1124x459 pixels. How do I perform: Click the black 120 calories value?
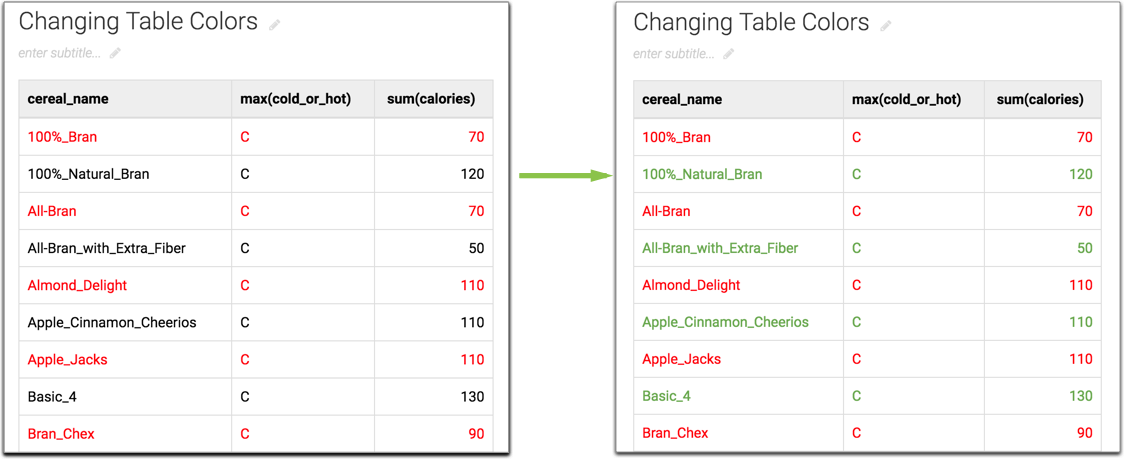[x=472, y=174]
